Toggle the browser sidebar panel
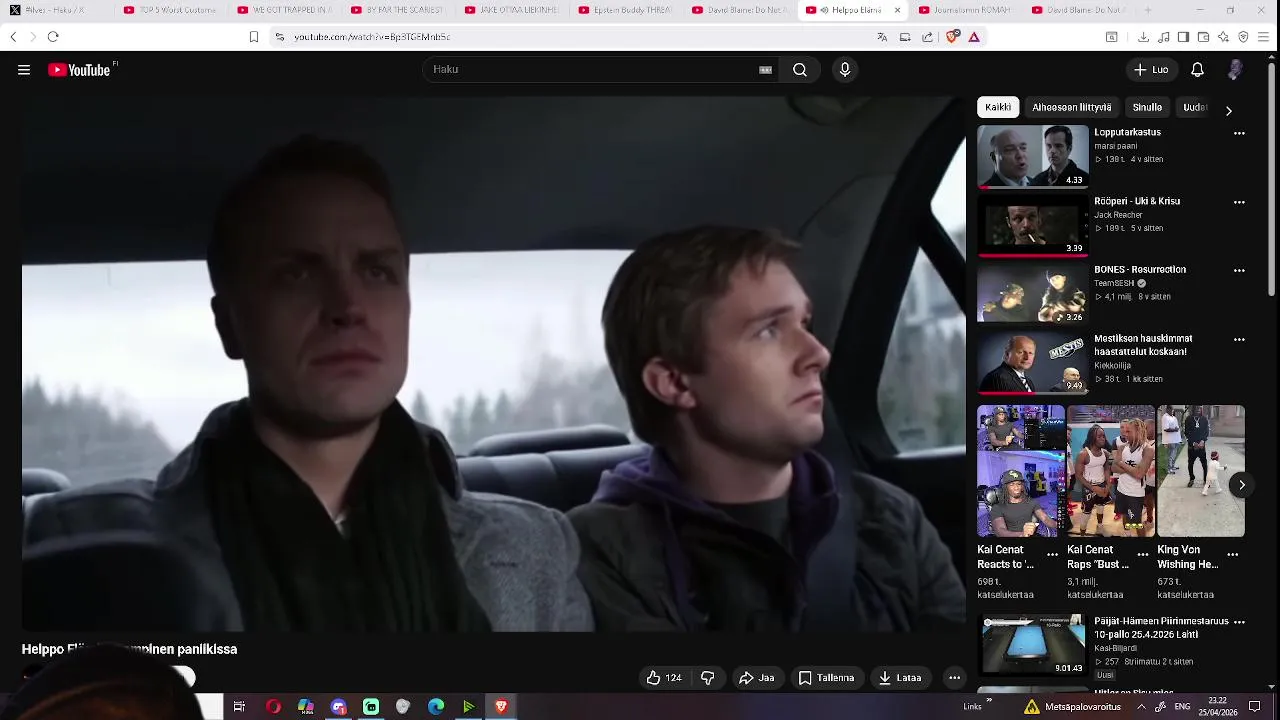 pyautogui.click(x=1183, y=37)
